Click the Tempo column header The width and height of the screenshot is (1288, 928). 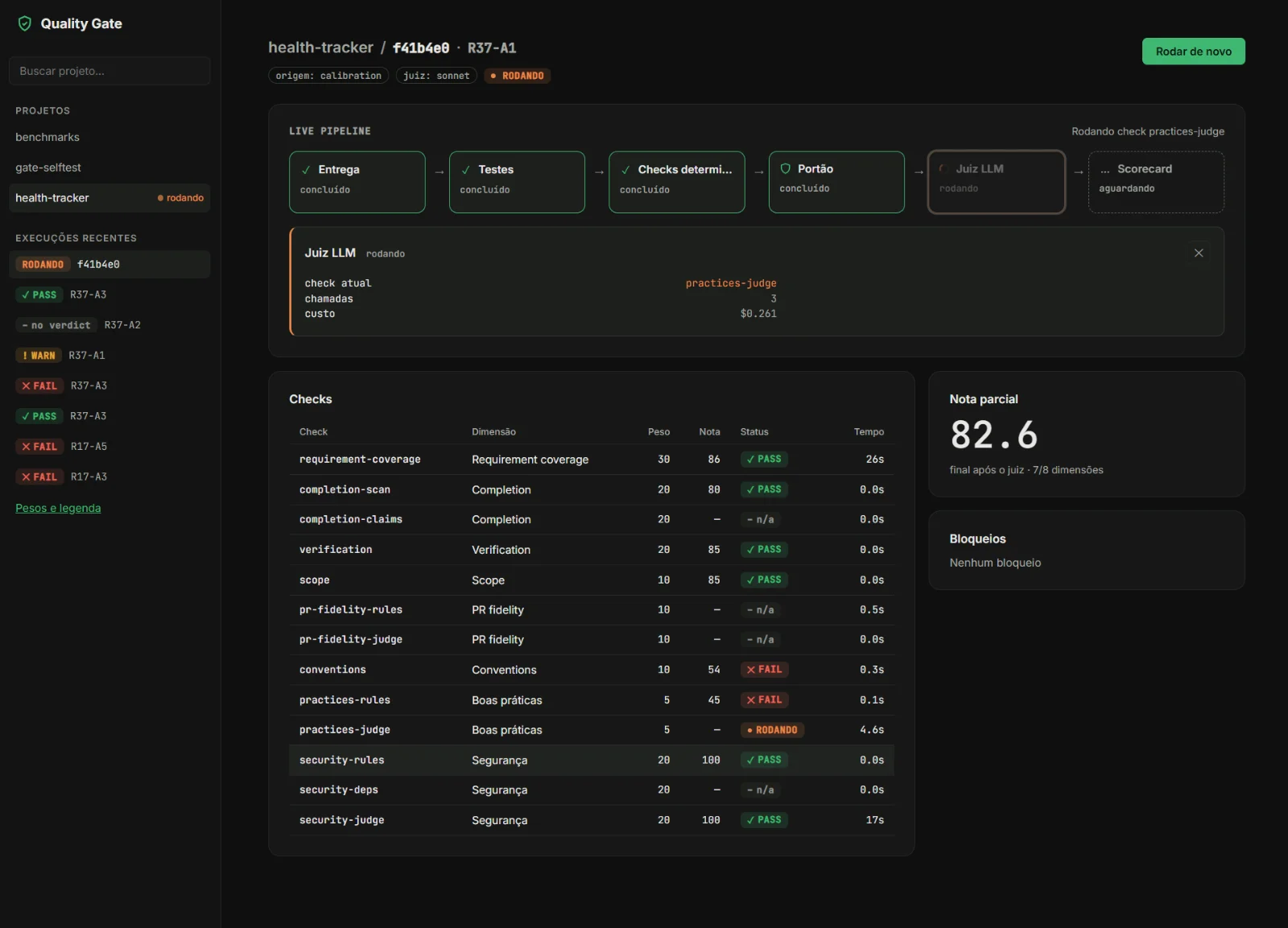869,432
